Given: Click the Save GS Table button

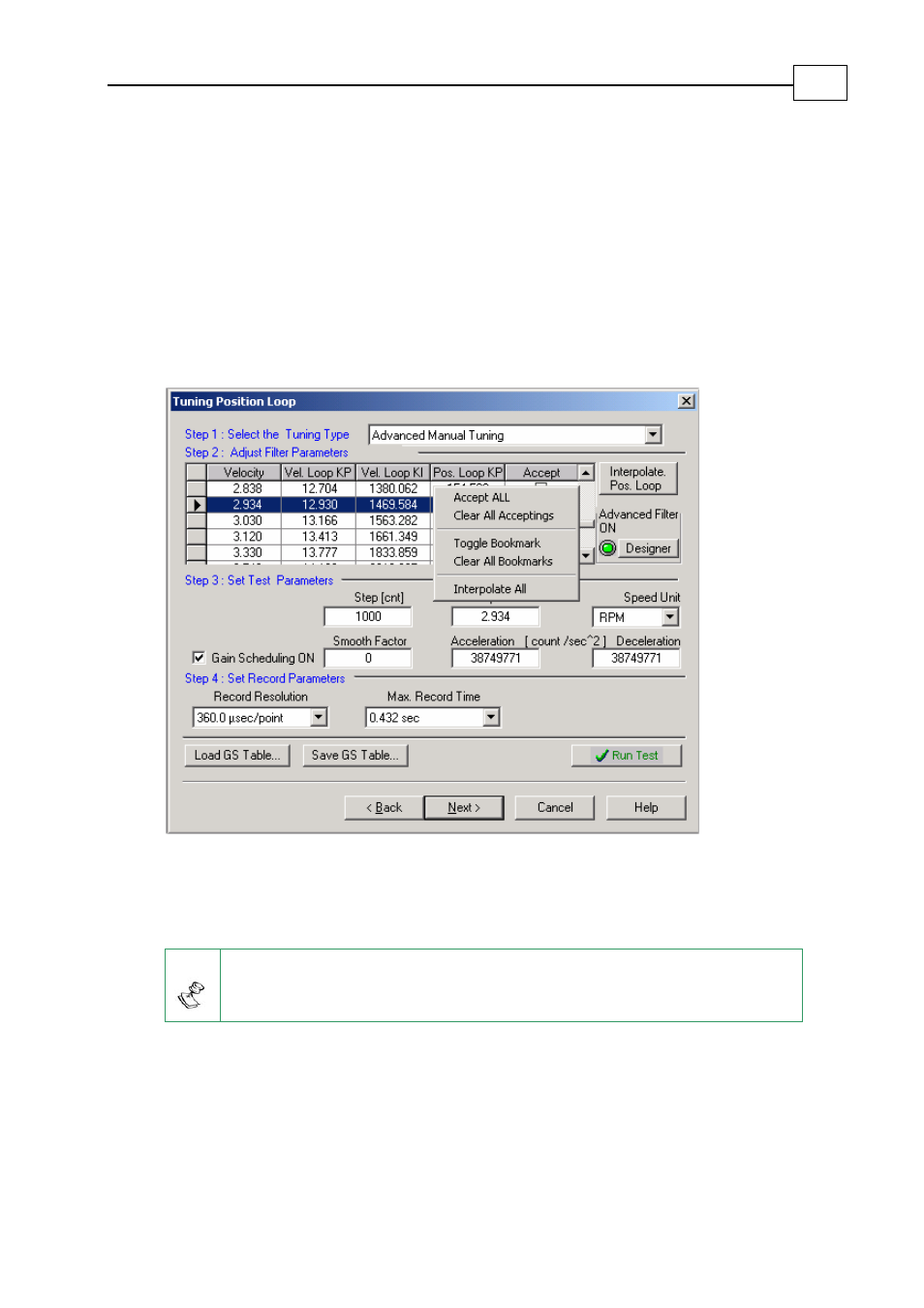Looking at the screenshot, I should tap(354, 755).
